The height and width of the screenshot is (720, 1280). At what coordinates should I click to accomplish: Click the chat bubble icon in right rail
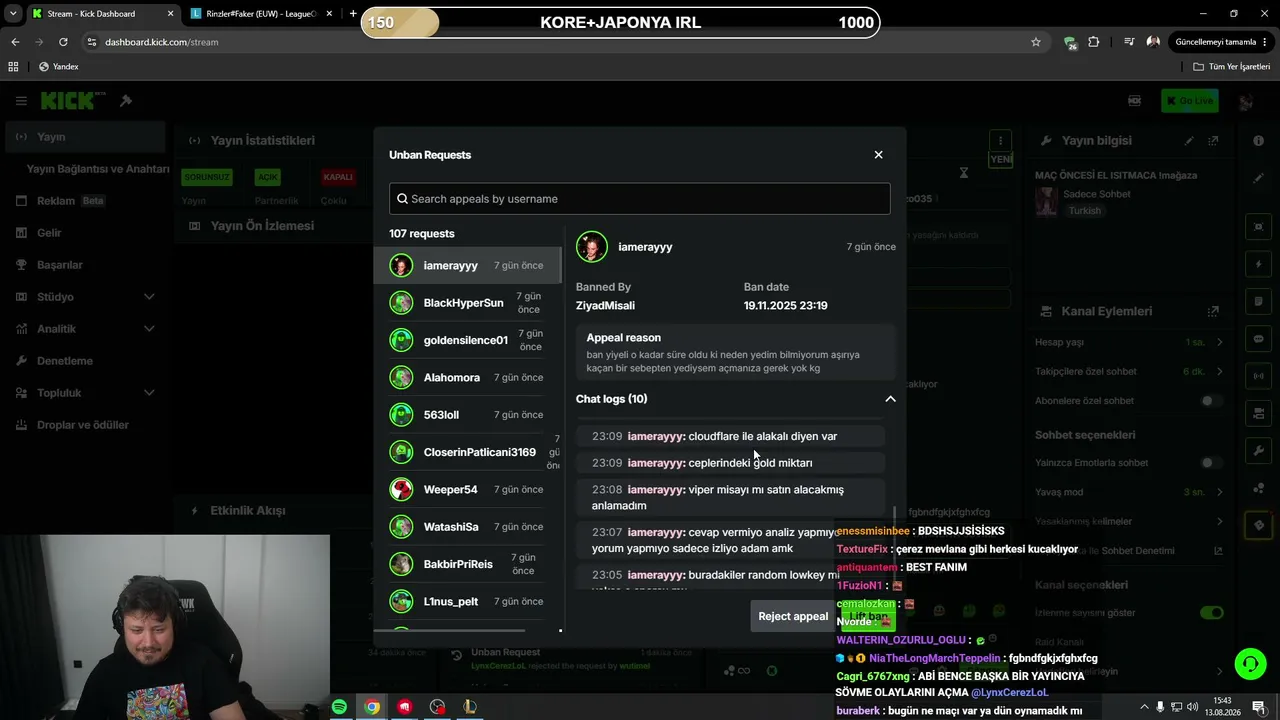click(1258, 339)
